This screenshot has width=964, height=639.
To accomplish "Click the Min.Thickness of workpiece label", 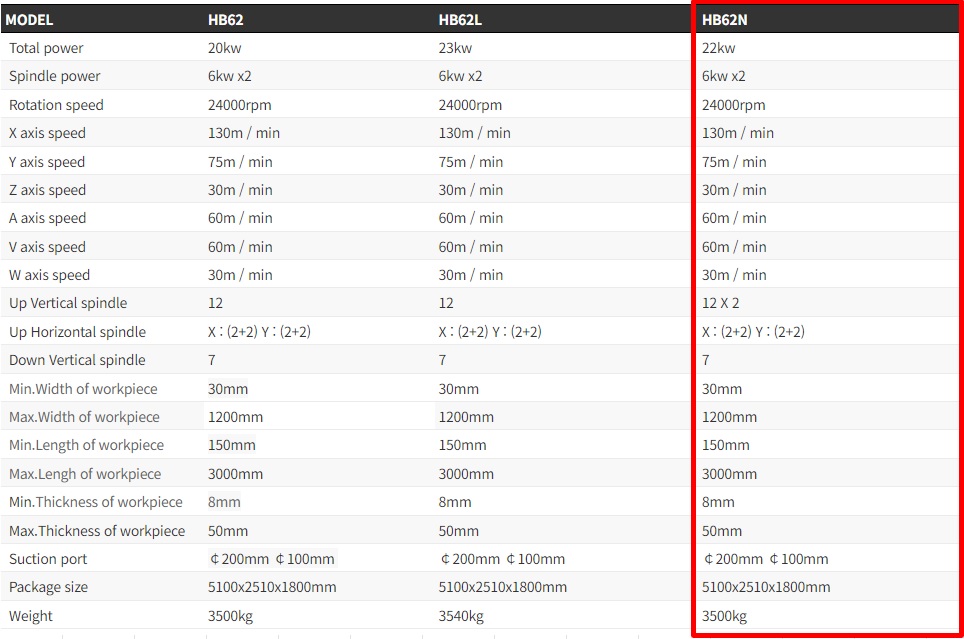I will pos(96,502).
